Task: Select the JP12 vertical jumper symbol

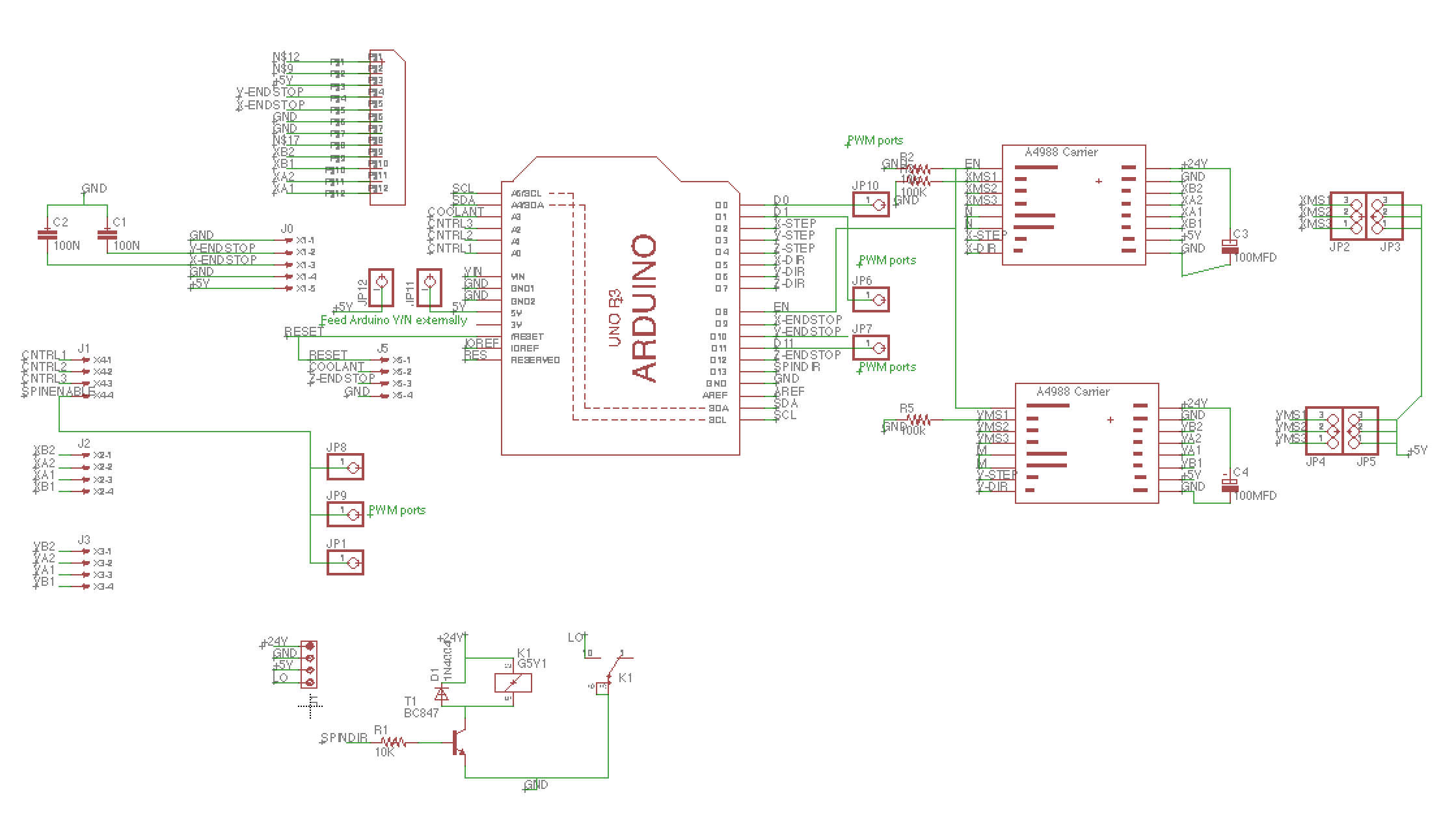Action: 381,288
